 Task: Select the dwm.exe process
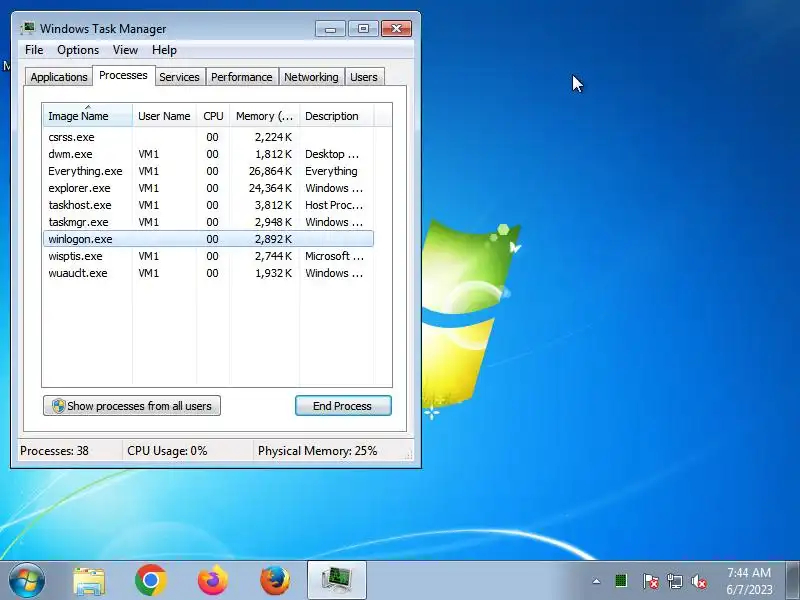pos(209,154)
